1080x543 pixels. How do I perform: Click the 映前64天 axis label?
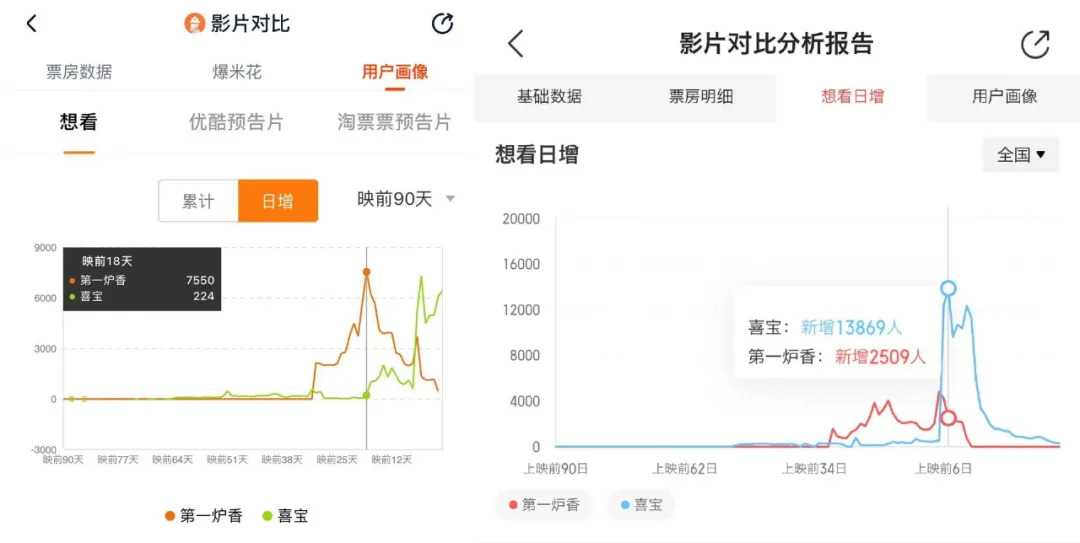coord(172,459)
